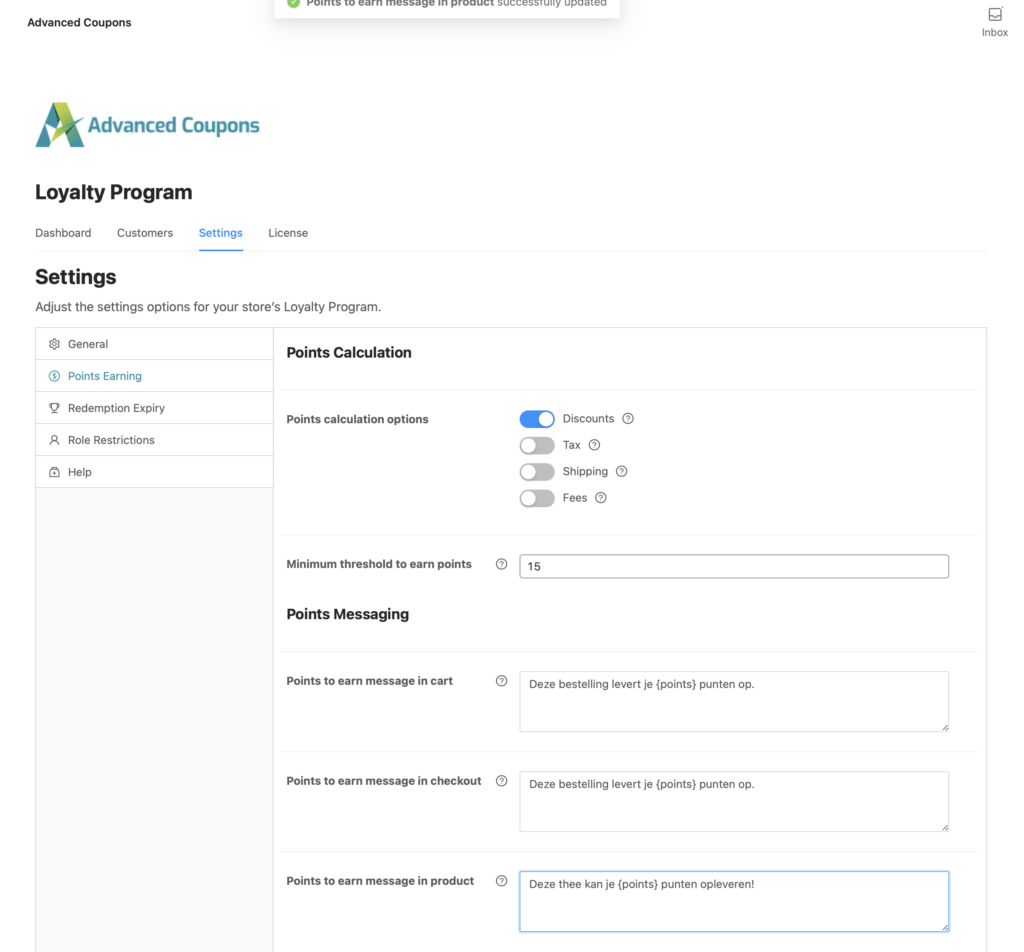Go to the License tab

coord(288,233)
